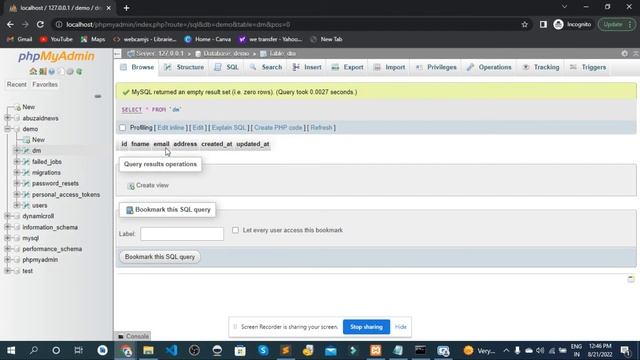Screen dimensions: 640x360
Task: Click the bookmark Label input field
Action: pos(182,234)
